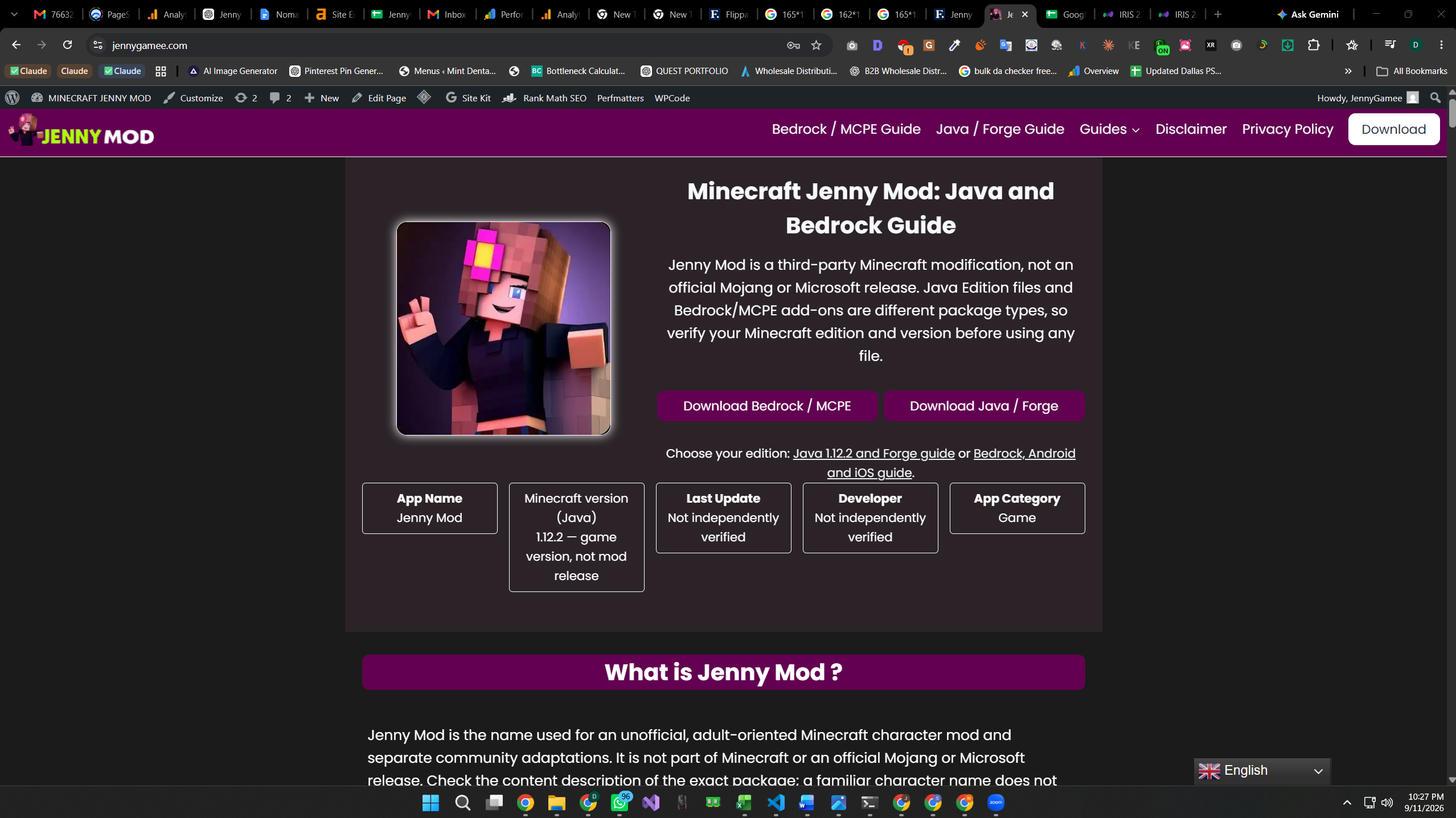
Task: Open the Chrome extensions puzzle icon
Action: click(1314, 45)
